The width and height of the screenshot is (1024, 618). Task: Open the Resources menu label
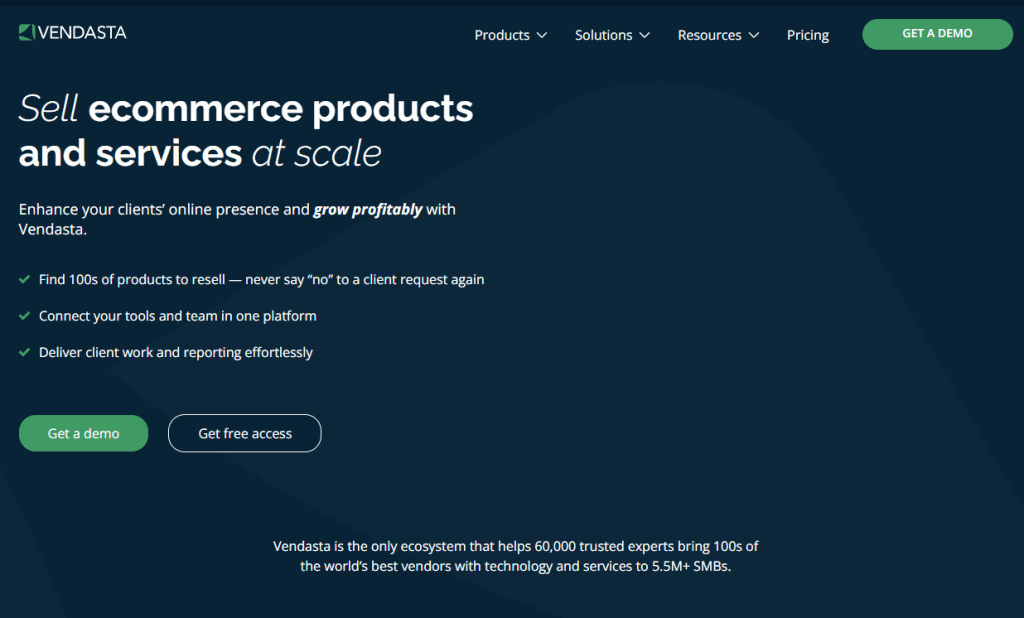pos(709,35)
